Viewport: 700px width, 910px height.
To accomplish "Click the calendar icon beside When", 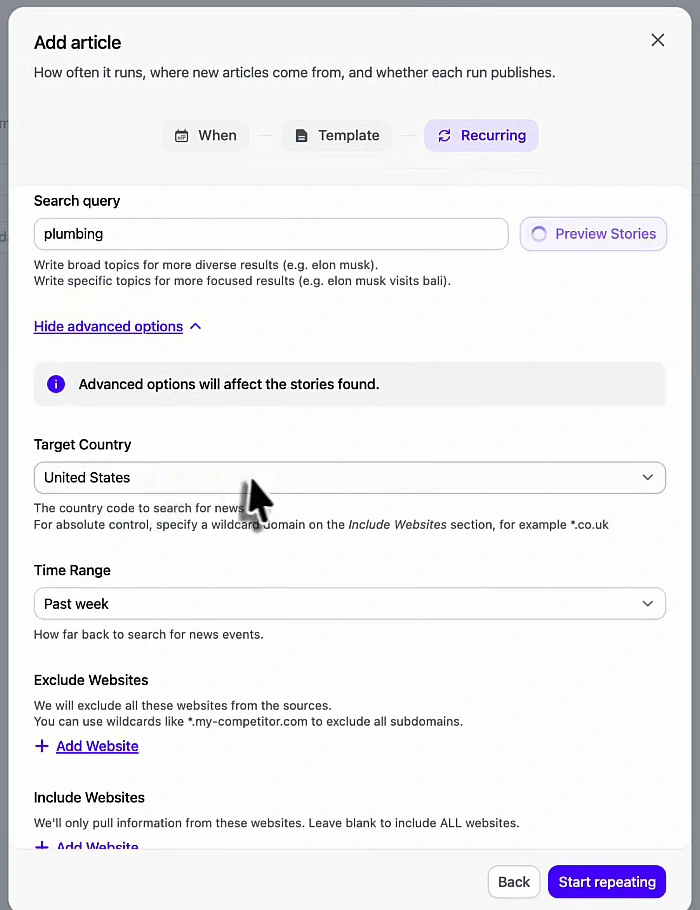I will pos(182,136).
